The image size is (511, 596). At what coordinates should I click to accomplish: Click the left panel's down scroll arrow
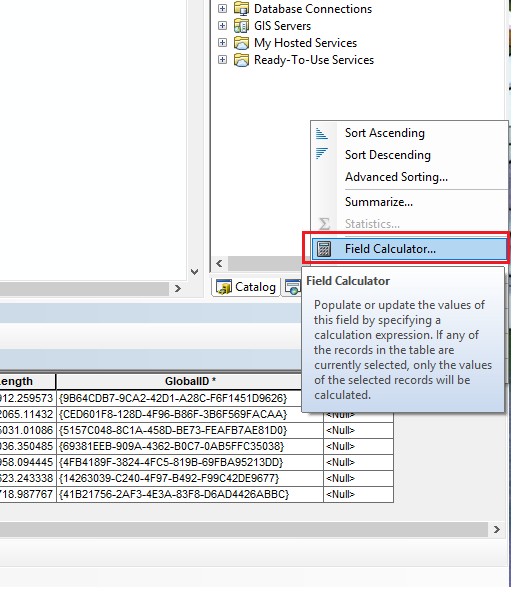pyautogui.click(x=195, y=272)
